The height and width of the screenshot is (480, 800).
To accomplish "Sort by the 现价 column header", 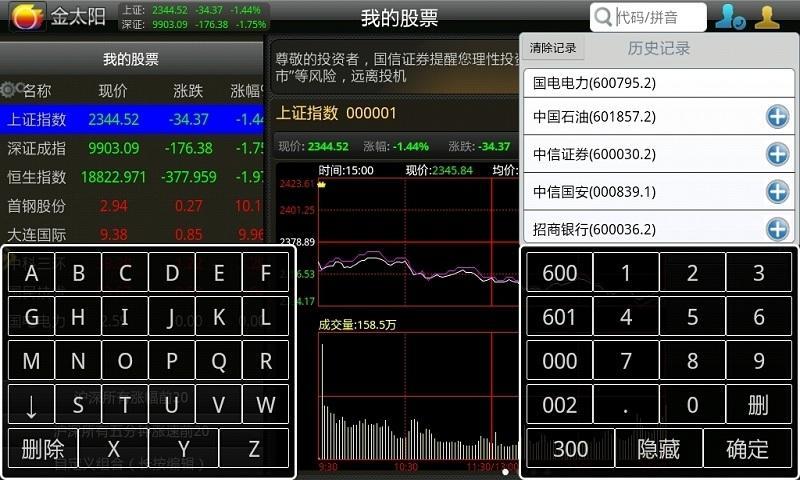I will tap(113, 91).
